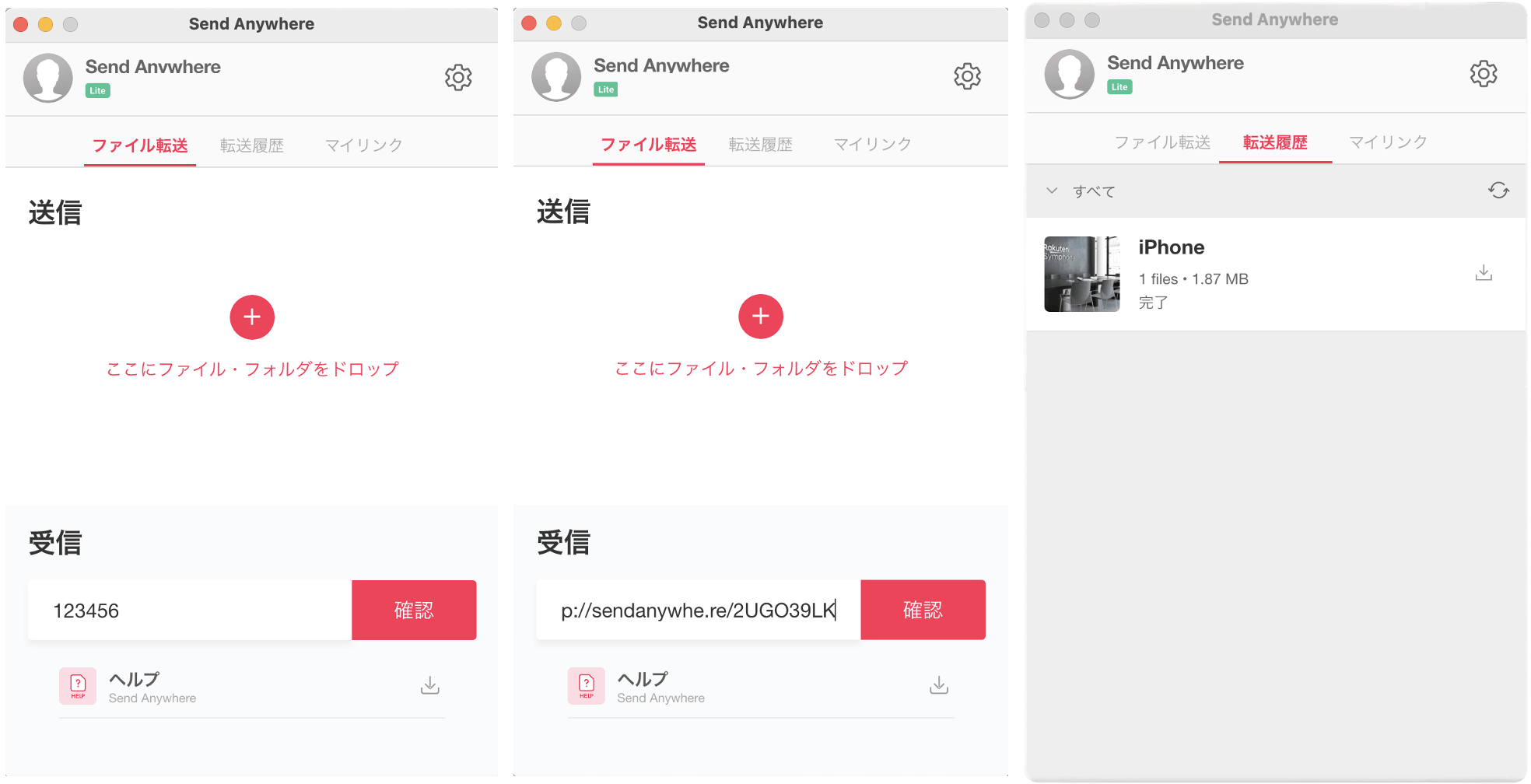Screen dimensions: 1531x784
Task: Click red plus add-file button in left window
Action: [x=252, y=317]
